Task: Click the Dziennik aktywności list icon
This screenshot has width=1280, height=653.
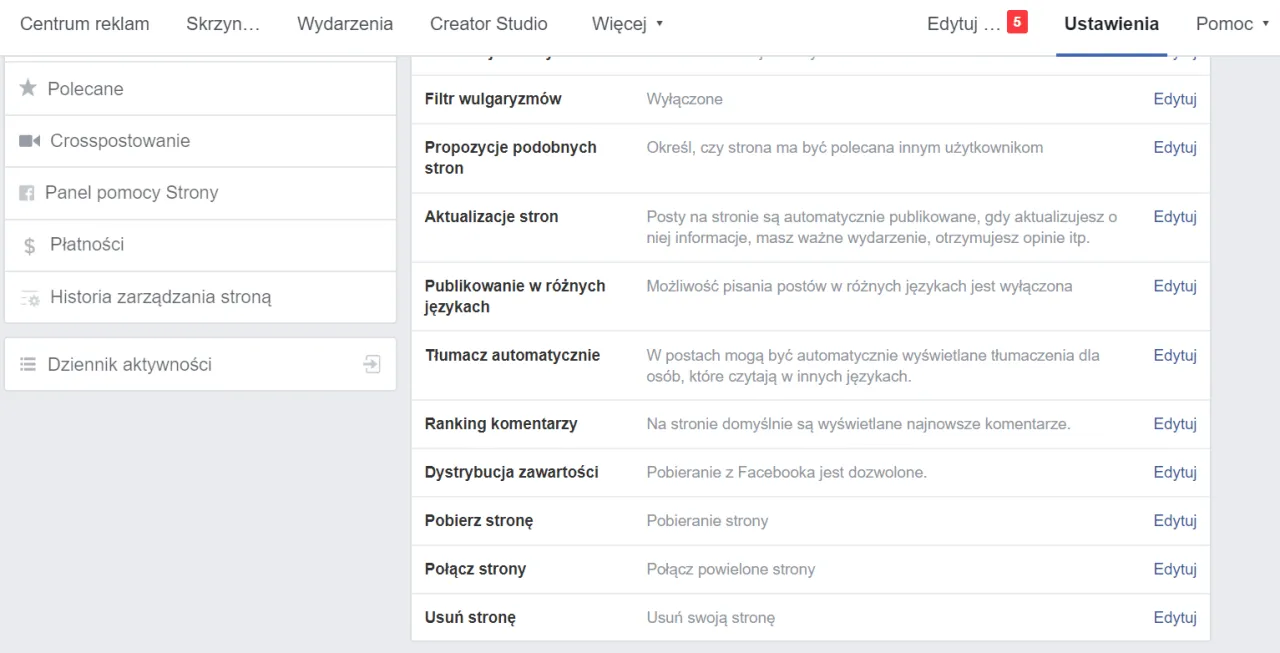Action: point(28,364)
